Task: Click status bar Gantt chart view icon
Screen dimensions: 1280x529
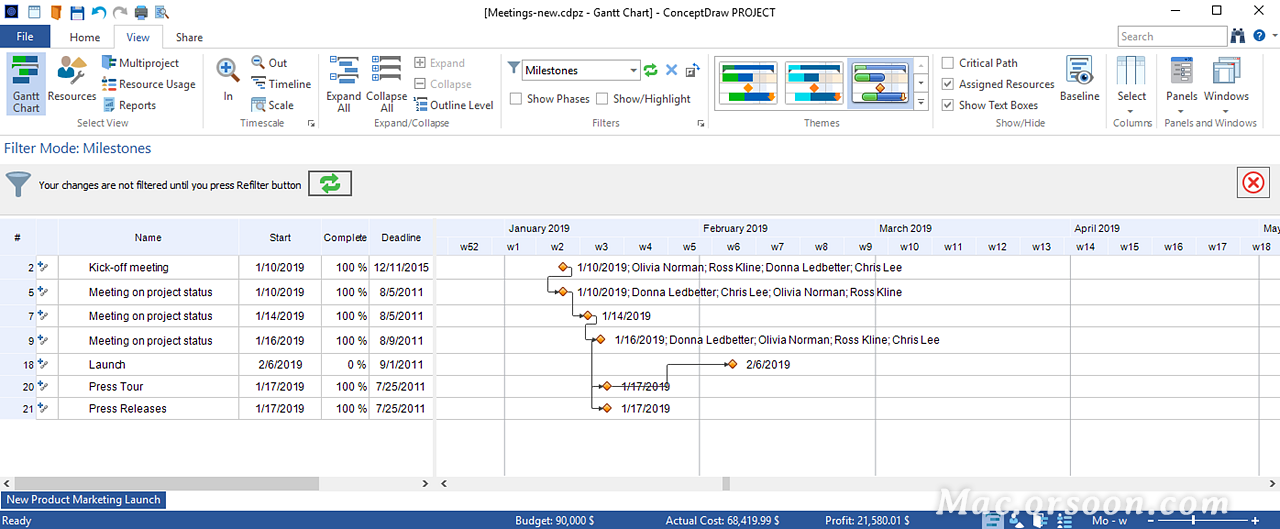Action: pyautogui.click(x=993, y=520)
